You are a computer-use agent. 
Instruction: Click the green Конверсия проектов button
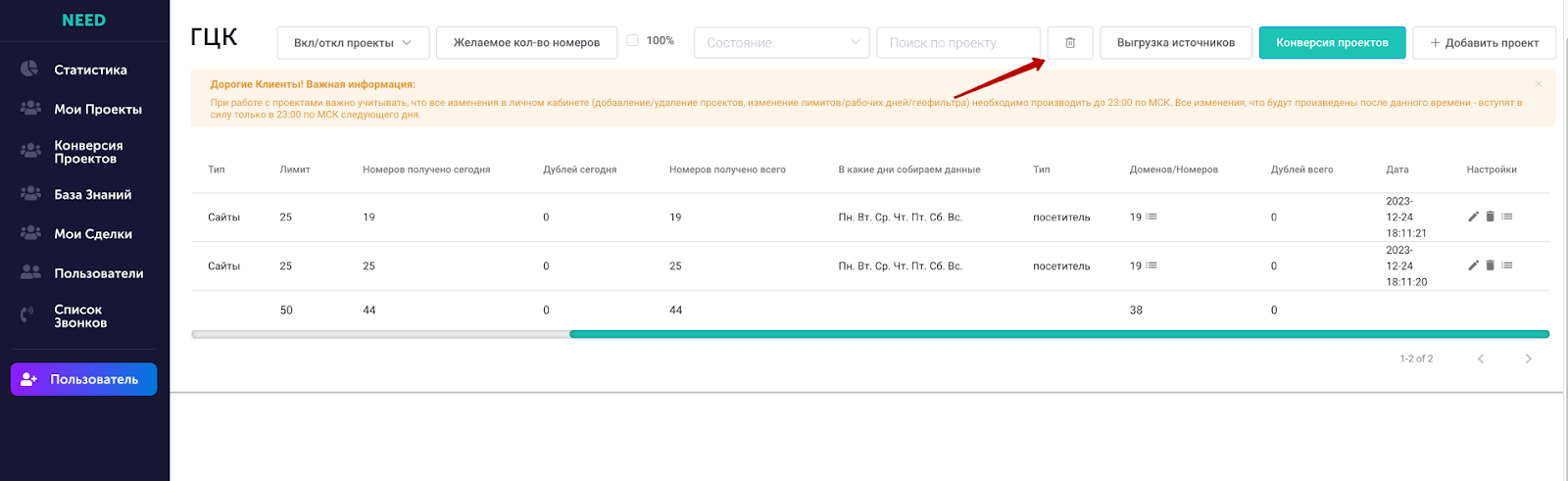click(1332, 43)
